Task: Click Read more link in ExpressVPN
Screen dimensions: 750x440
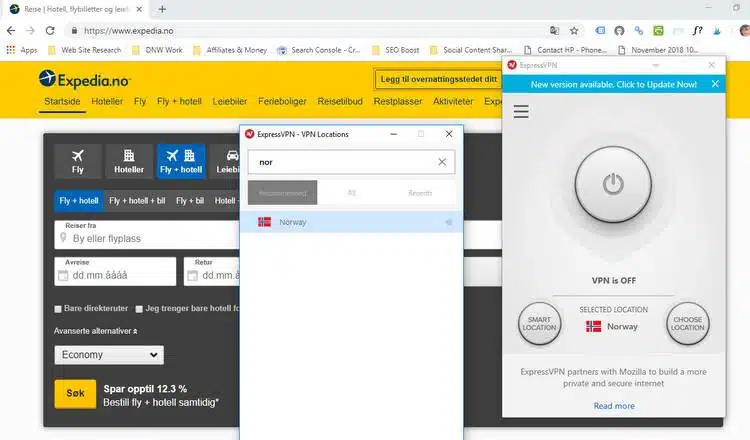Action: click(x=614, y=406)
